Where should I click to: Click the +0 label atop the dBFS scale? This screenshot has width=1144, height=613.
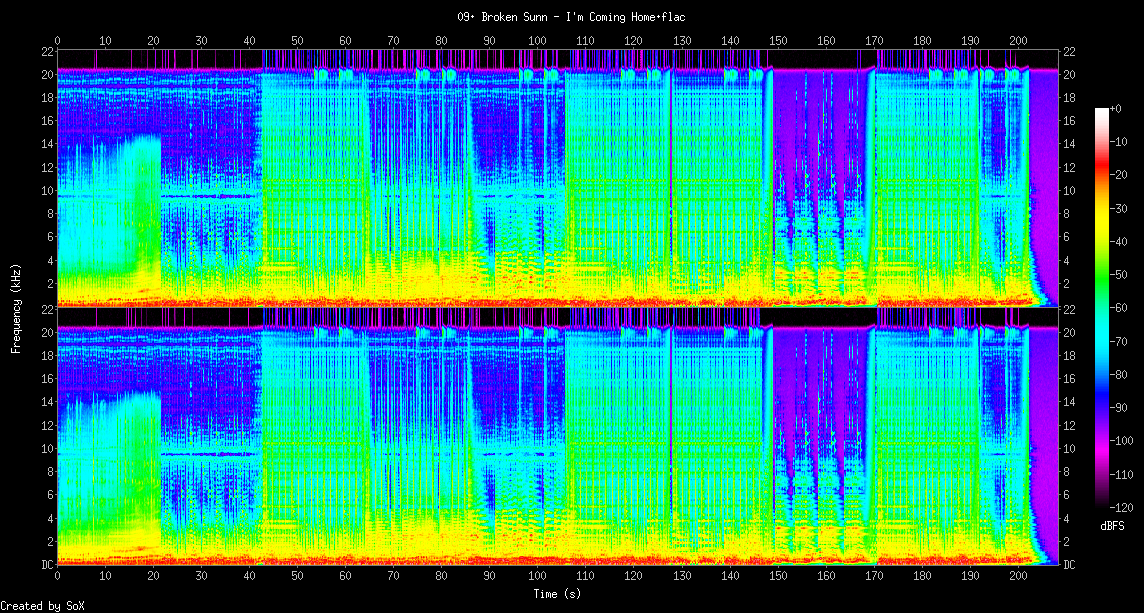coord(1116,108)
